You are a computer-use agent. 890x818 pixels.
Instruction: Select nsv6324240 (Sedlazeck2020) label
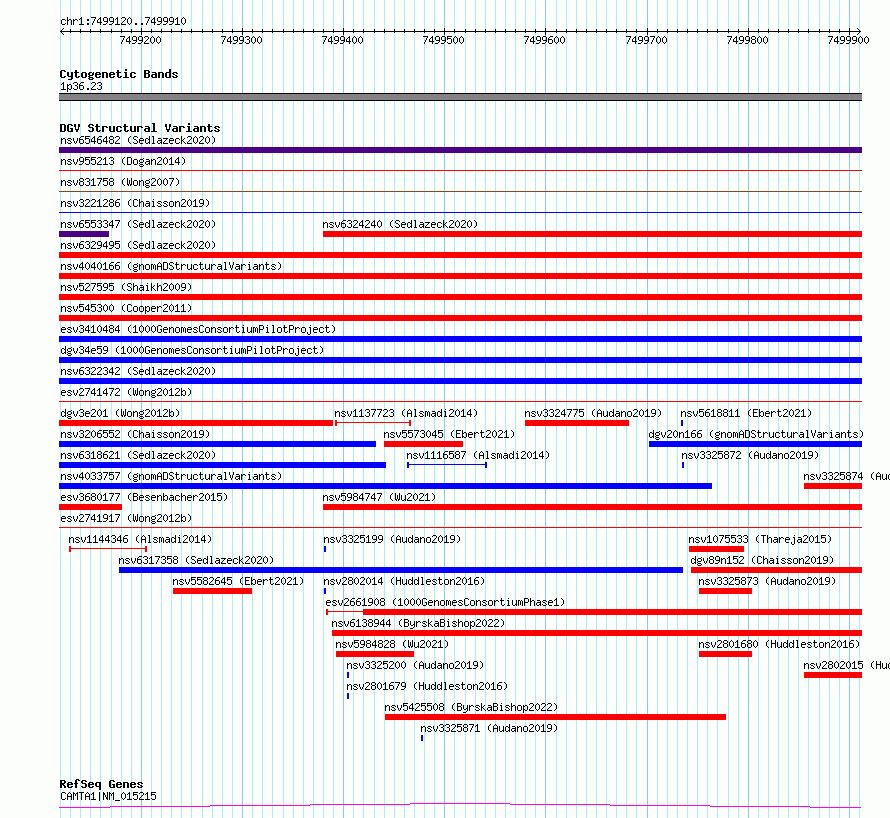coord(400,224)
